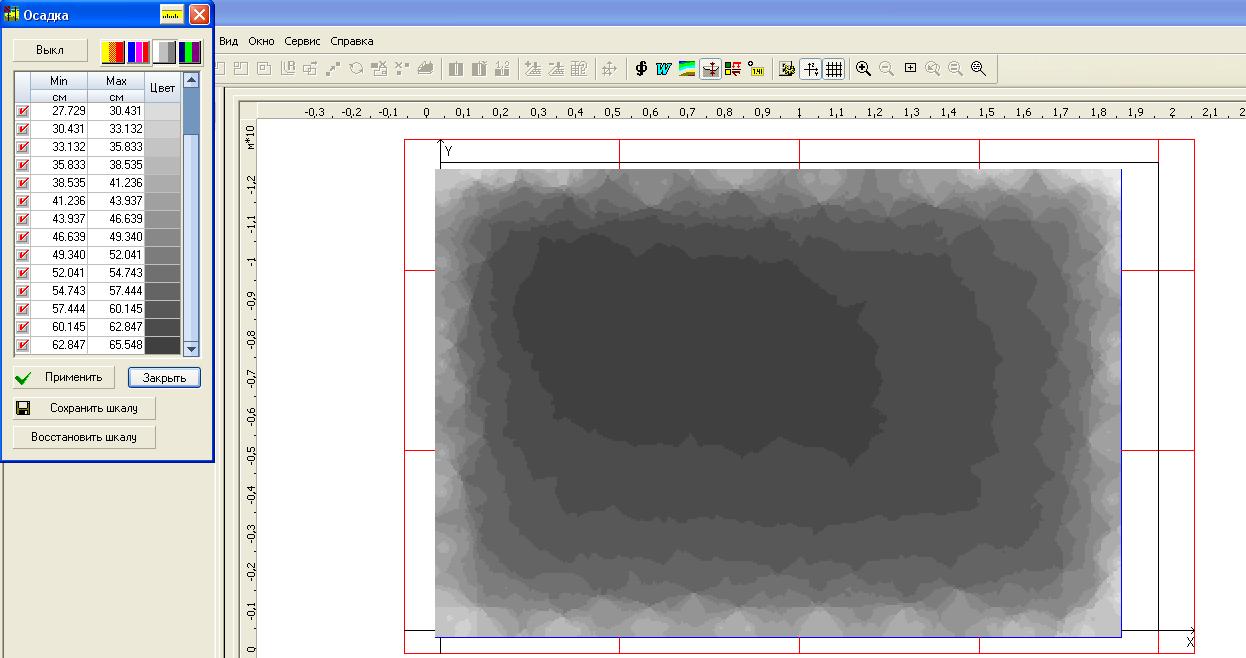Disable the 62.847–65.548 range checkbox
The image size is (1246, 658).
point(23,345)
